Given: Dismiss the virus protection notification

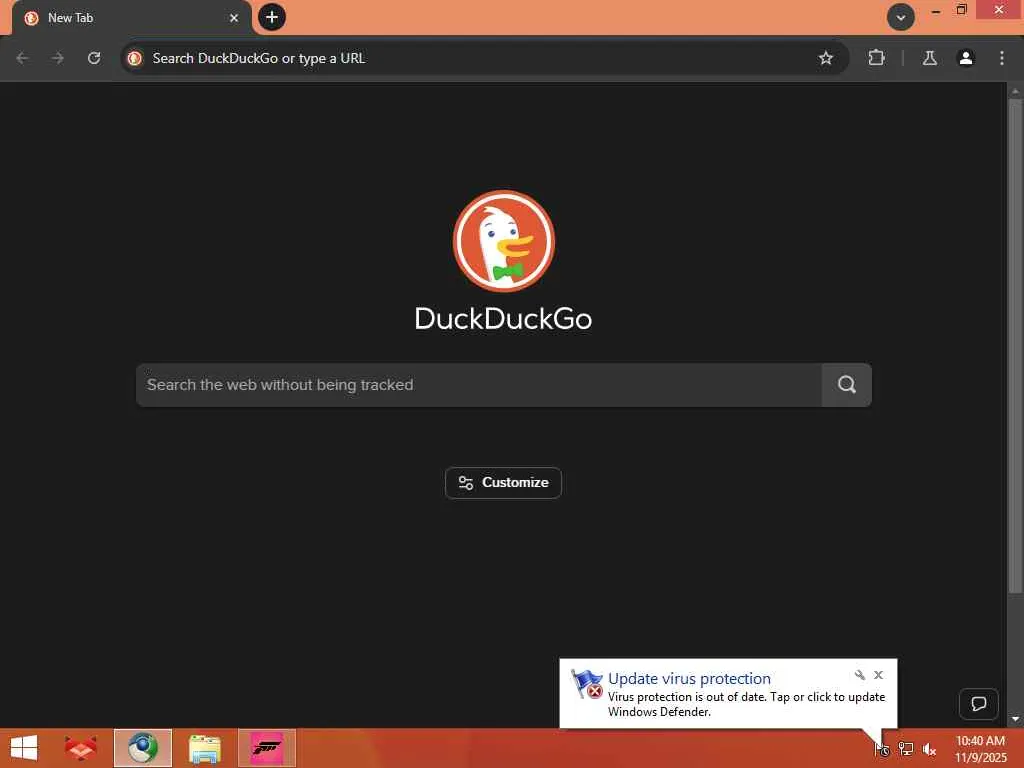Looking at the screenshot, I should (878, 675).
